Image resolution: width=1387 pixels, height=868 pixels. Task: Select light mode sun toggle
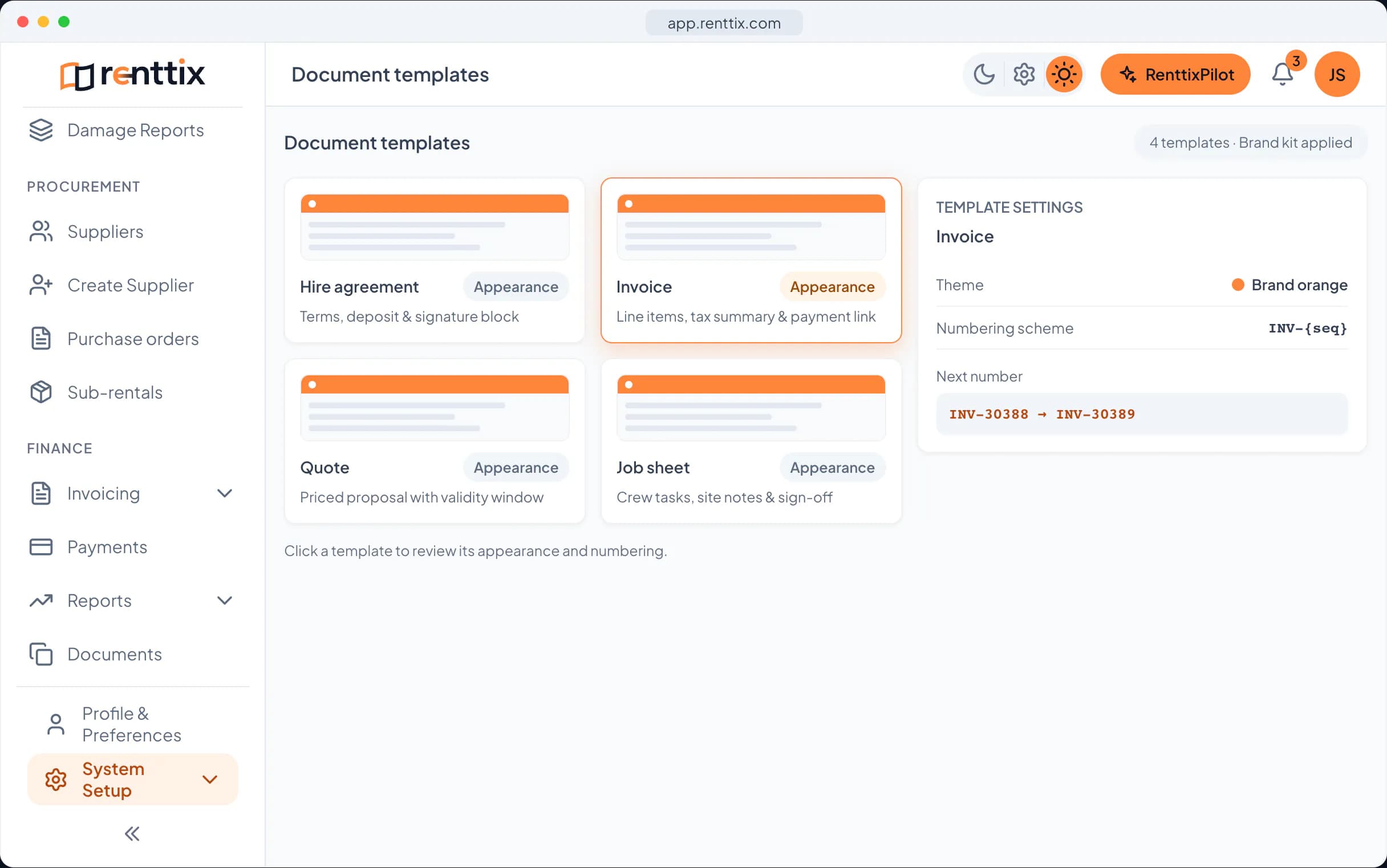coord(1064,74)
